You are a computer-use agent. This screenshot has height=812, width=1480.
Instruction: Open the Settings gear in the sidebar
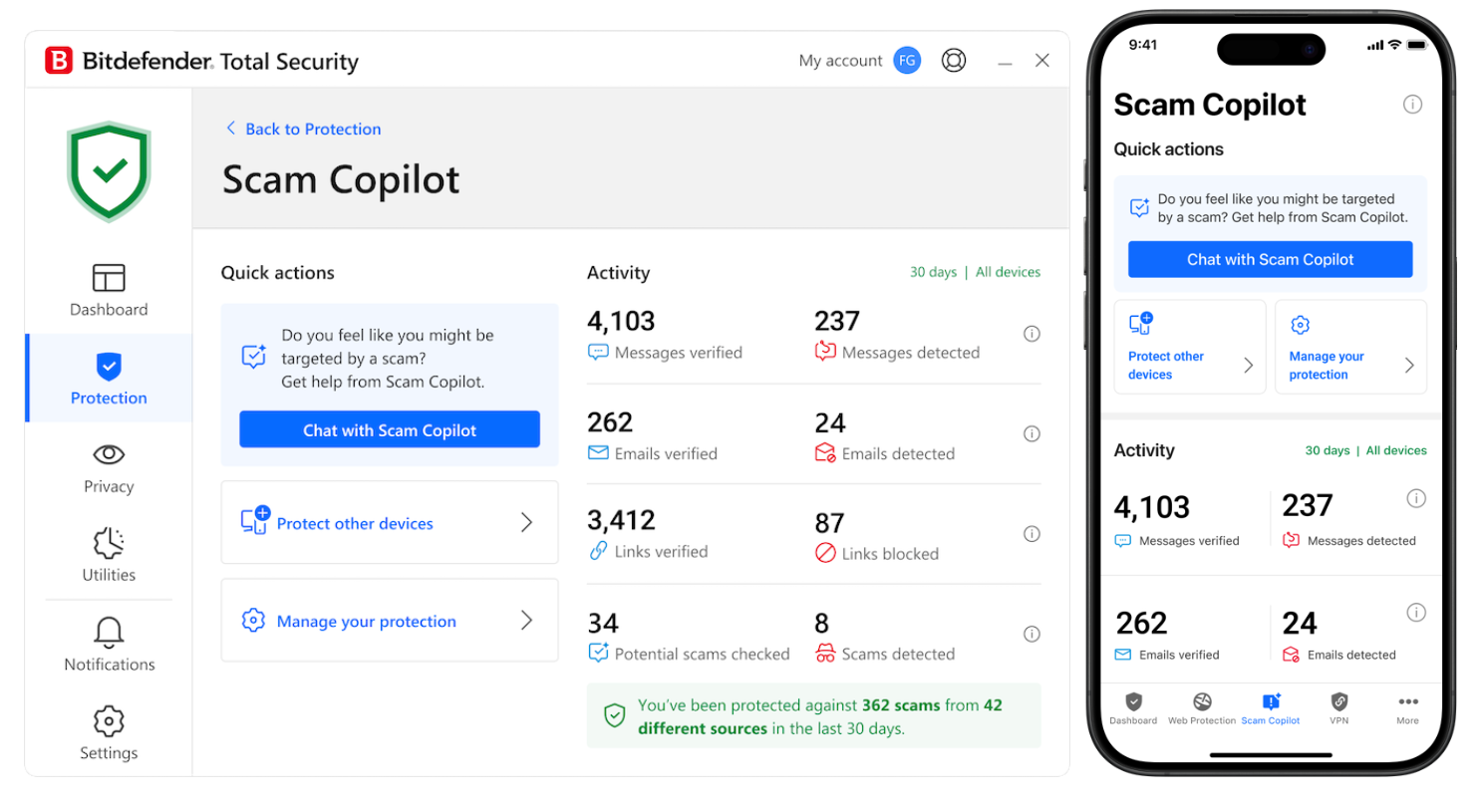[x=108, y=720]
